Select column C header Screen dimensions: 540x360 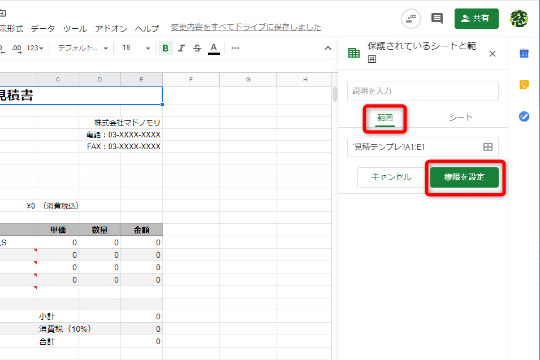click(58, 80)
